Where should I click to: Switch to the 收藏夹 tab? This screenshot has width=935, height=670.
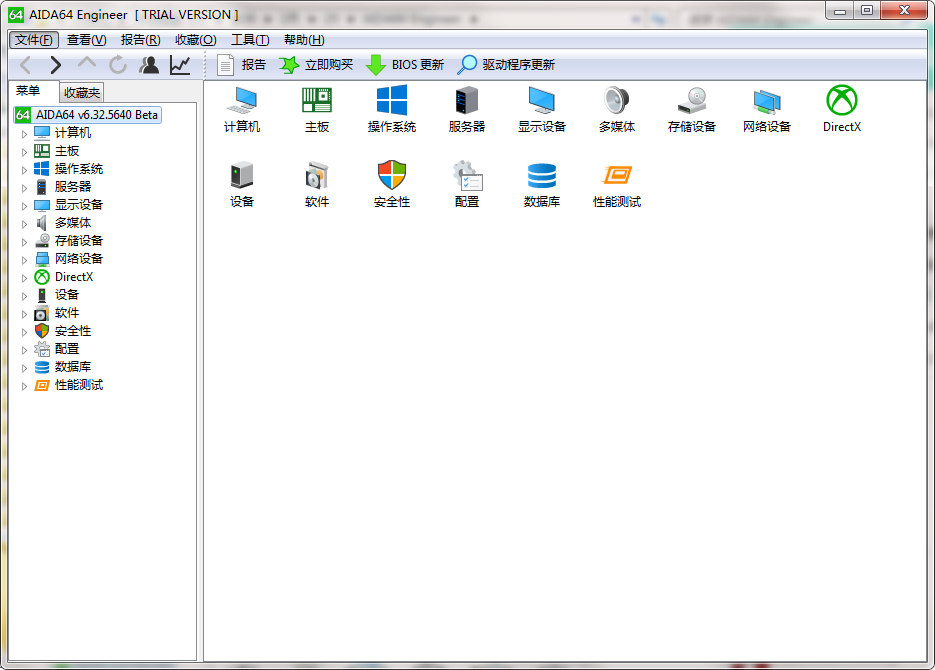tap(82, 92)
